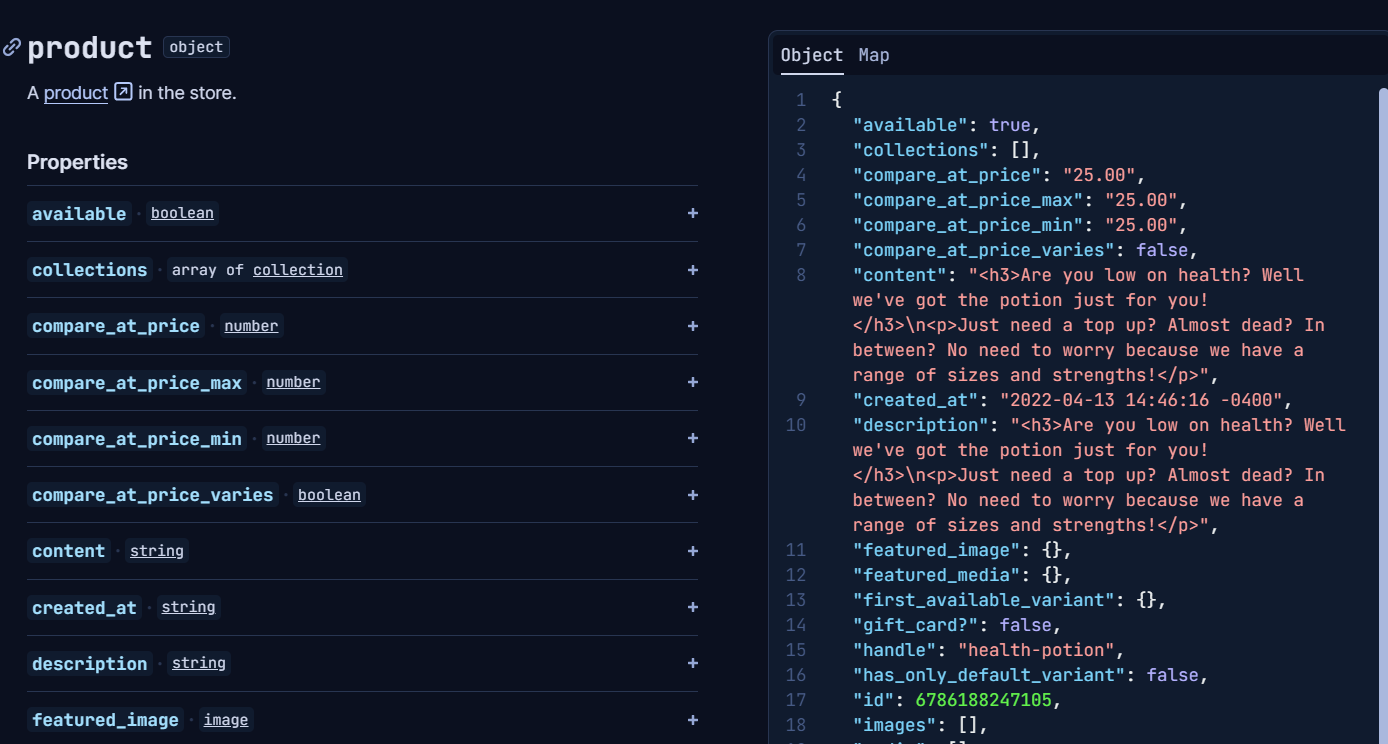This screenshot has height=744, width=1388.
Task: Select the Object tab
Action: pyautogui.click(x=811, y=55)
